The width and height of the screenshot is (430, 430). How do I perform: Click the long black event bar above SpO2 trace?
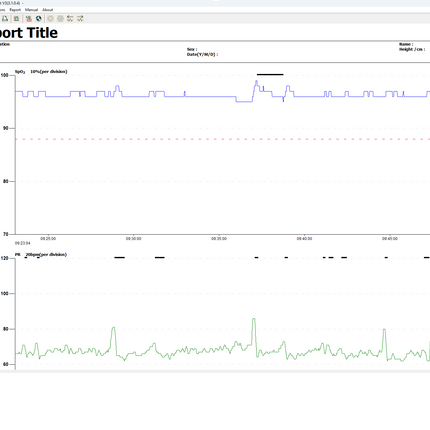[270, 74]
